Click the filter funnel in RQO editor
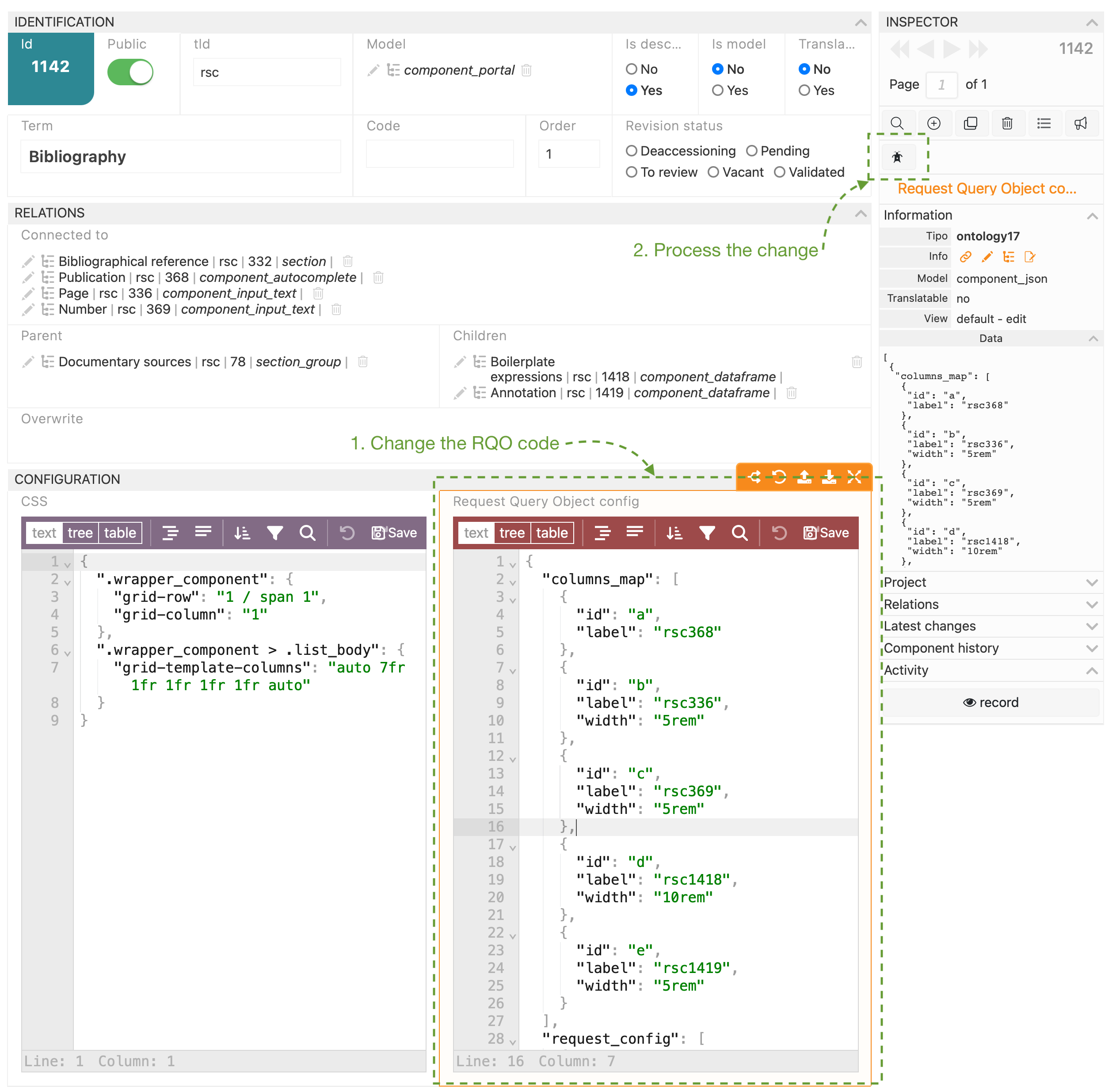1120x1087 pixels. click(x=707, y=533)
